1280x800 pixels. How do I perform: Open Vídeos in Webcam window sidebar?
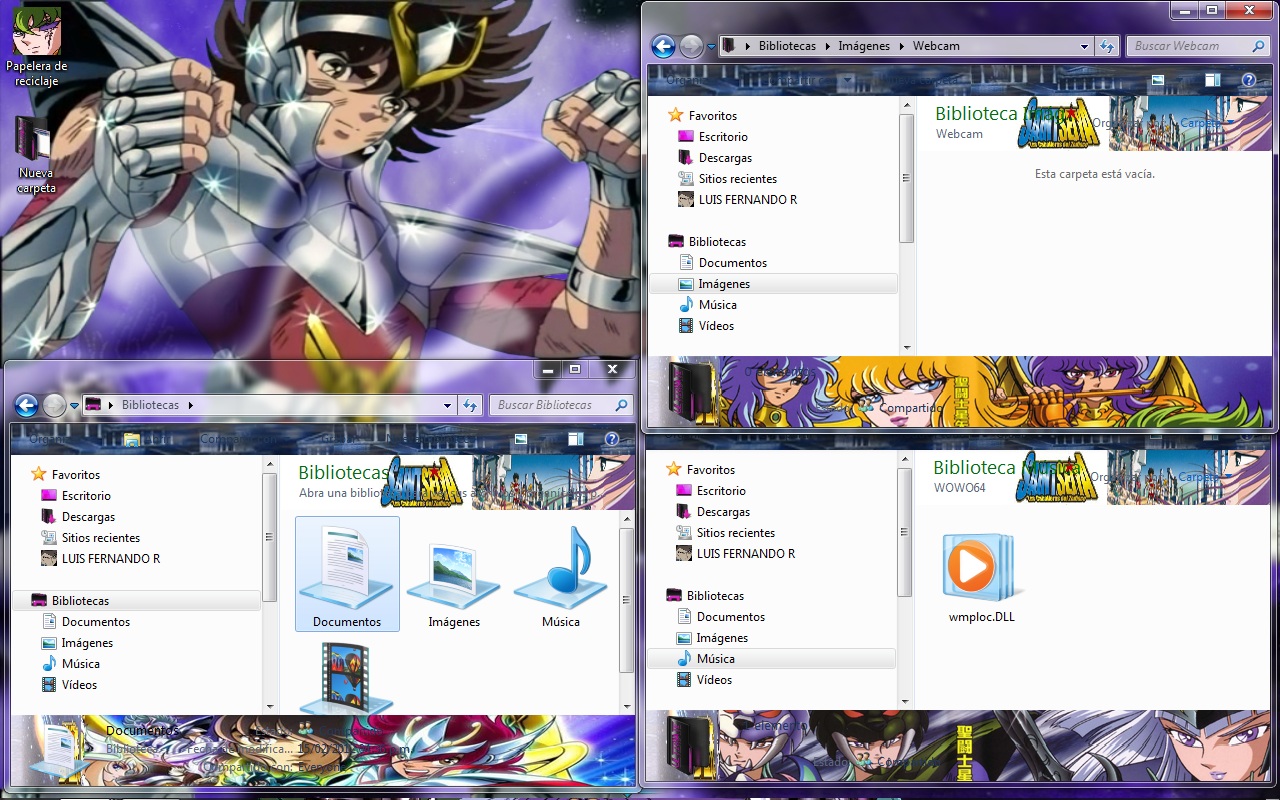pos(716,326)
